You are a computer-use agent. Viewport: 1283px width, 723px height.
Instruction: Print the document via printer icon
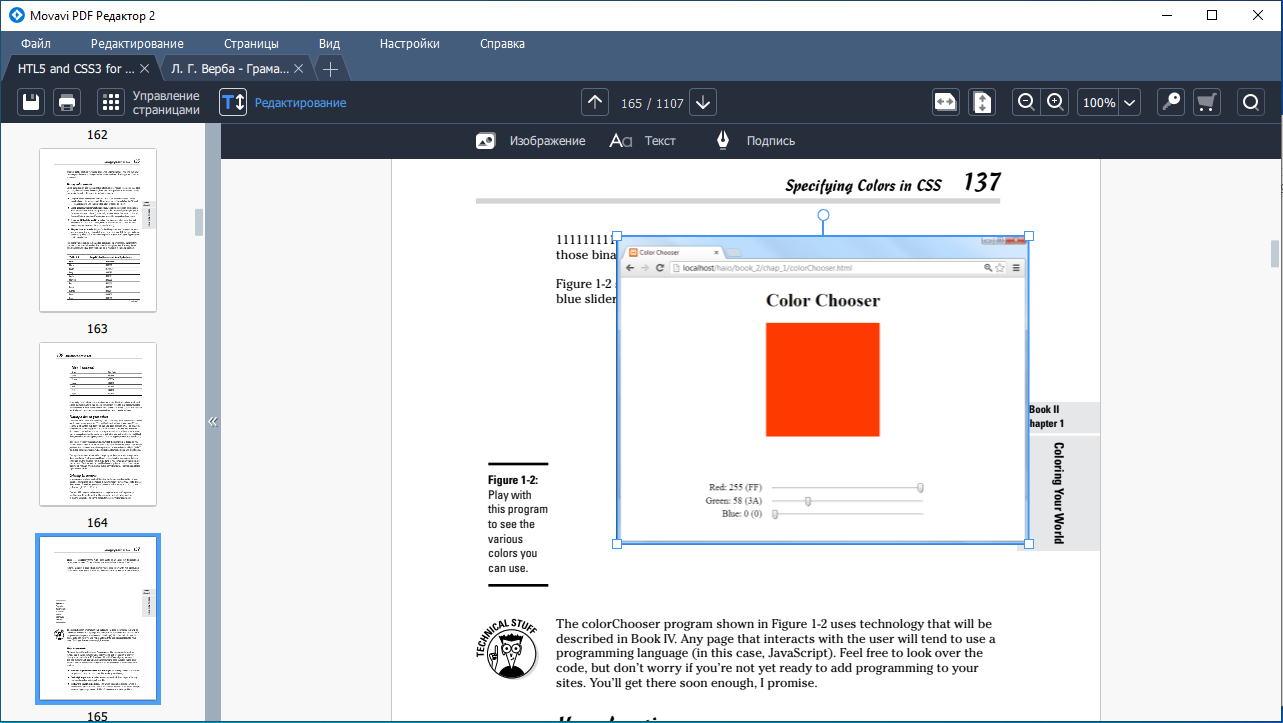point(67,102)
